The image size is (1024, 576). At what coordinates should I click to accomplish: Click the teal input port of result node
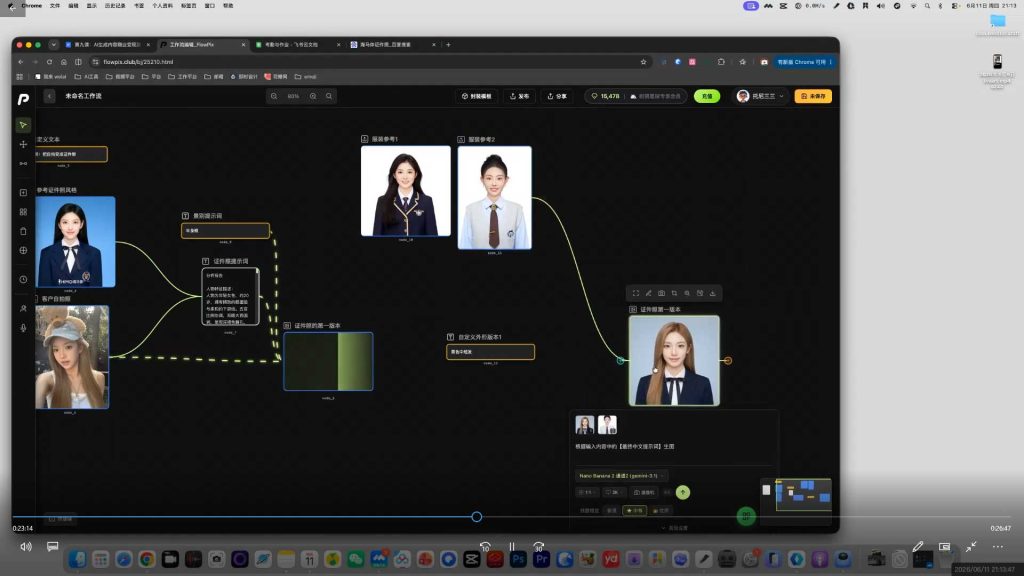tap(620, 360)
